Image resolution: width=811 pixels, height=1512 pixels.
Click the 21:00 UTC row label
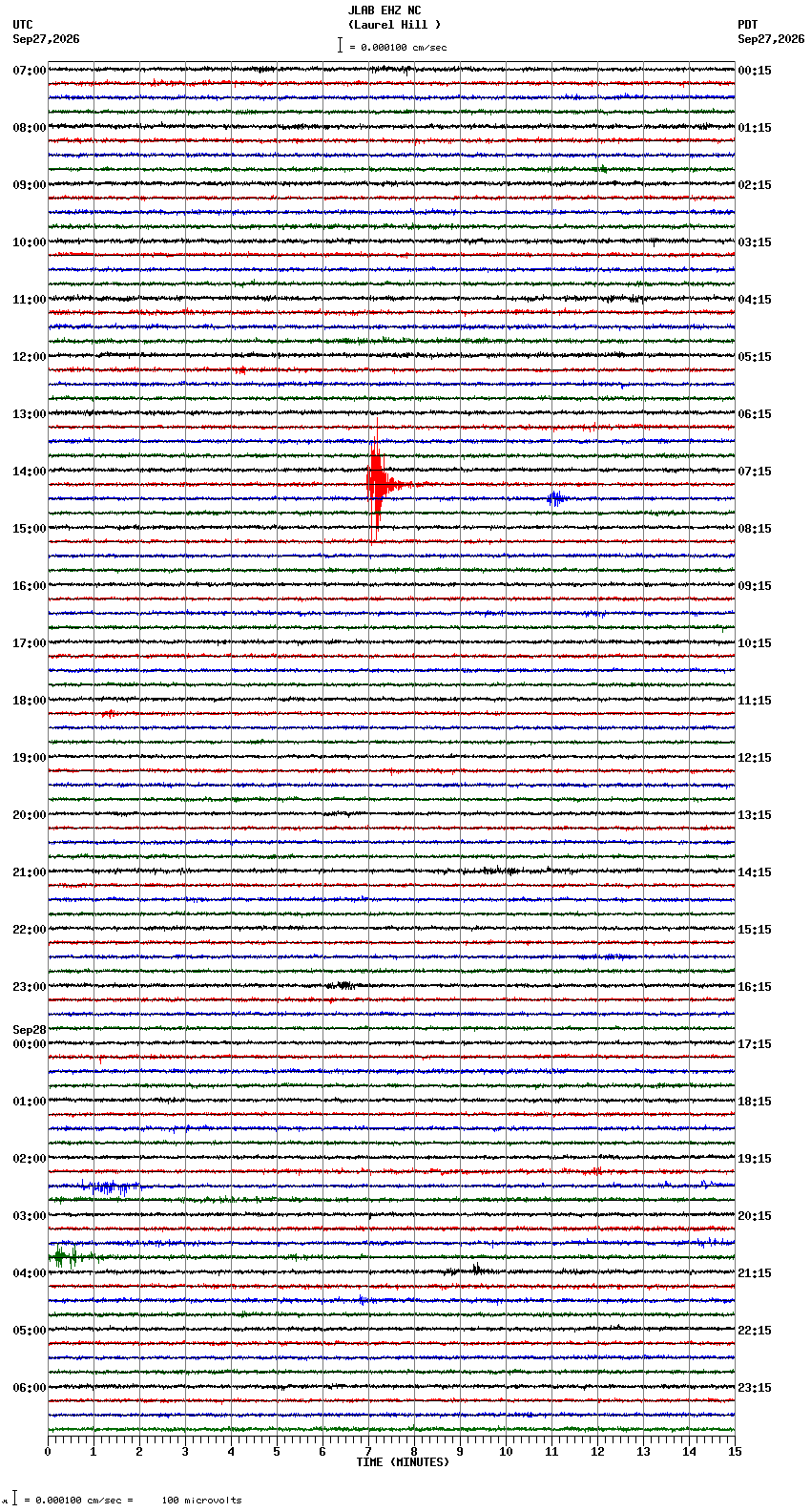click(x=30, y=872)
